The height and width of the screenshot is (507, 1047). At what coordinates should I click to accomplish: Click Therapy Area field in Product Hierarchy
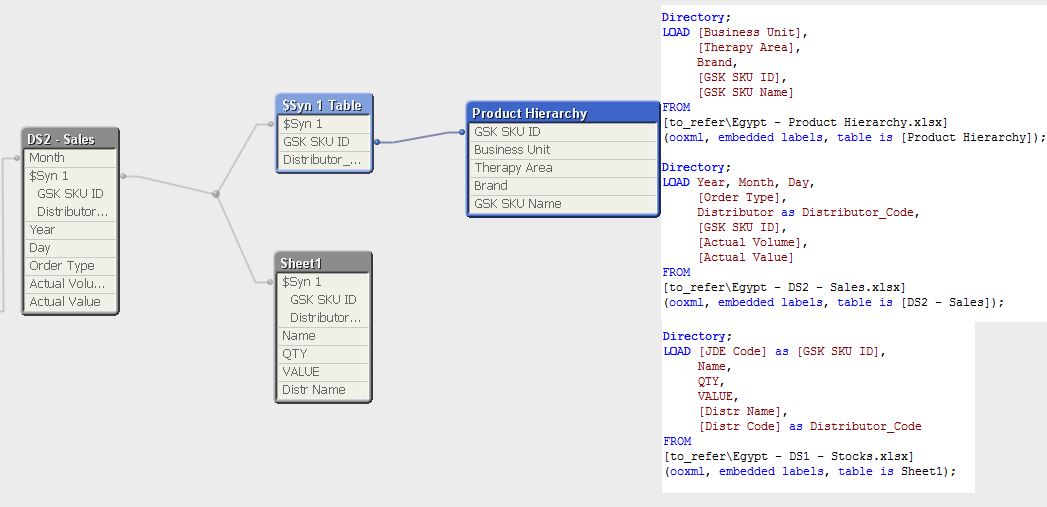point(513,168)
